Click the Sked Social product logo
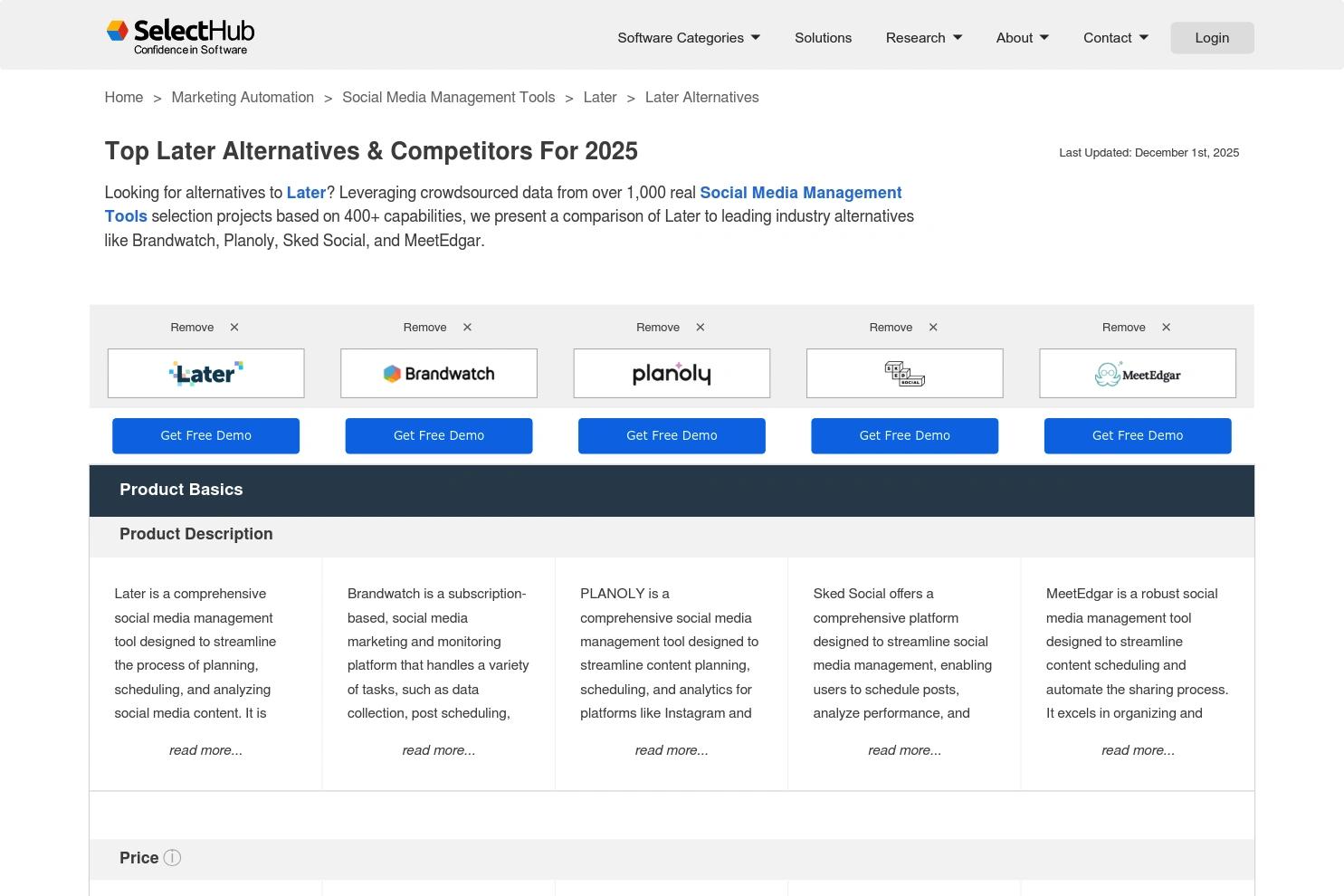The height and width of the screenshot is (896, 1344). (905, 373)
